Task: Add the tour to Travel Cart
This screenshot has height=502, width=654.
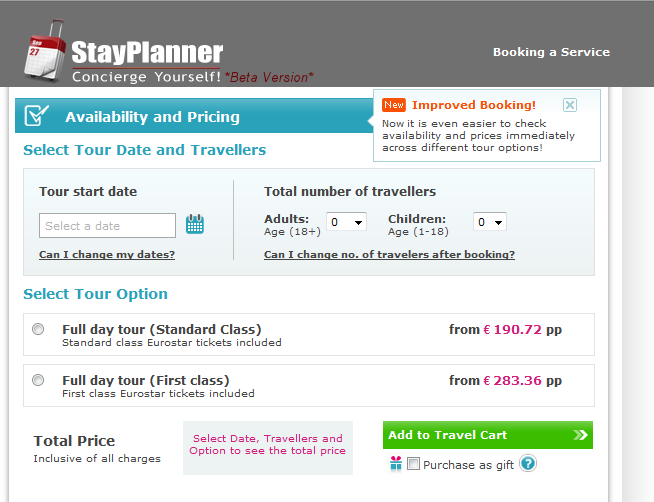Action: pyautogui.click(x=488, y=435)
